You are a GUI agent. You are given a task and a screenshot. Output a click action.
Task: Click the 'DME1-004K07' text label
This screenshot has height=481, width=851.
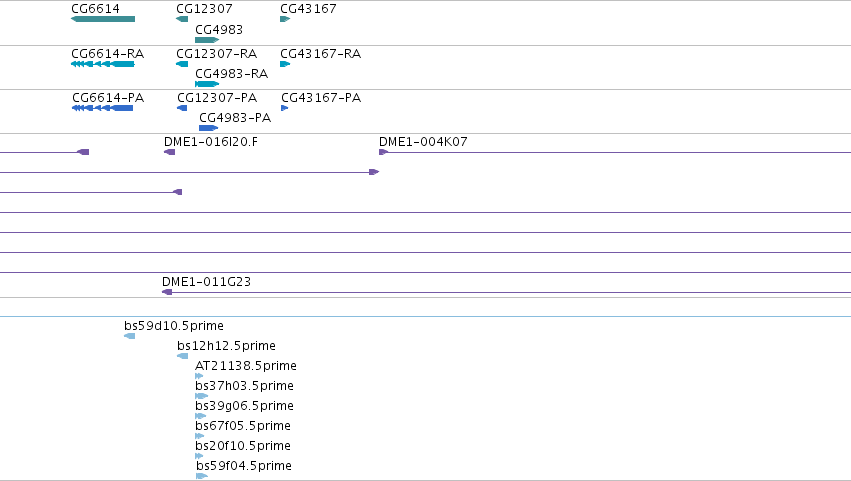click(423, 142)
